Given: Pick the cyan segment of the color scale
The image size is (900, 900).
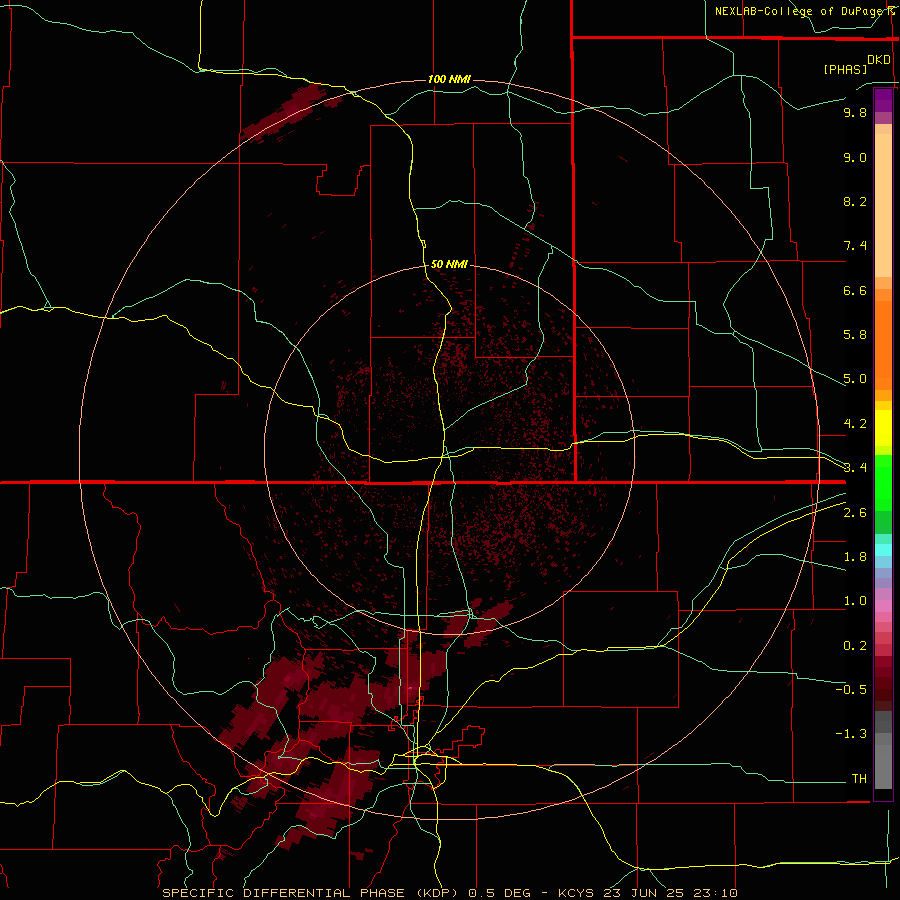Looking at the screenshot, I should pyautogui.click(x=883, y=550).
